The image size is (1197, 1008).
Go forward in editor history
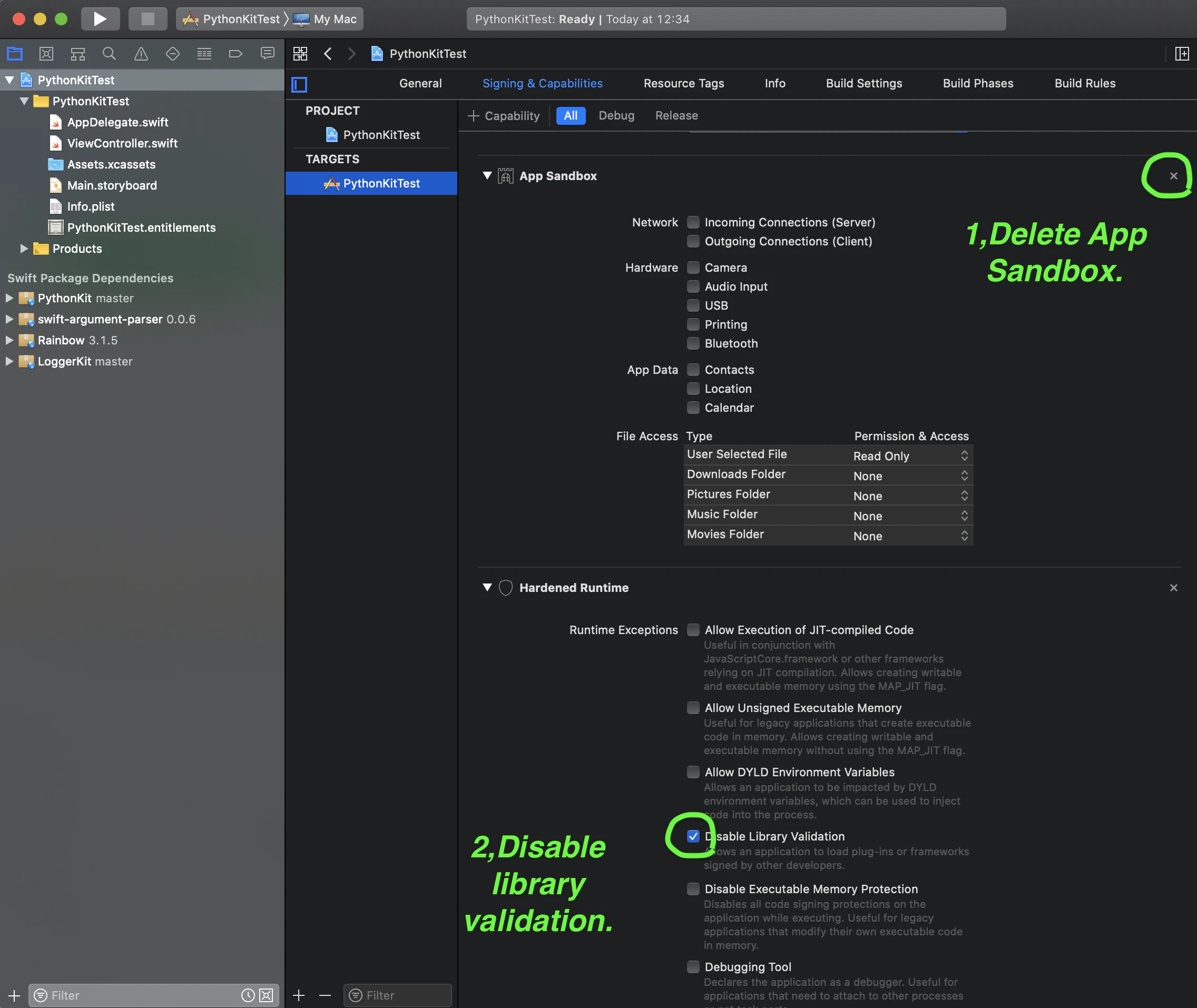pyautogui.click(x=351, y=54)
